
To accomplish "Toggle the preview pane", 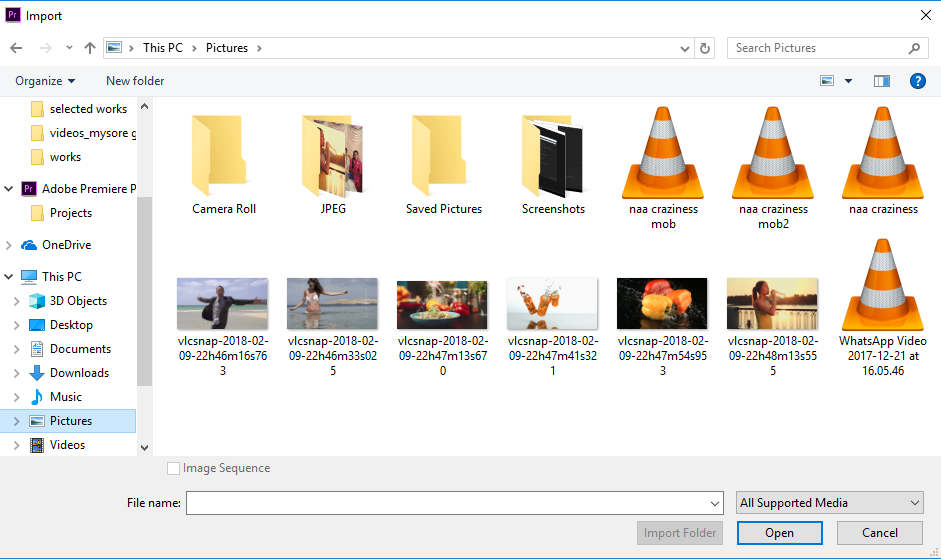I will point(882,81).
